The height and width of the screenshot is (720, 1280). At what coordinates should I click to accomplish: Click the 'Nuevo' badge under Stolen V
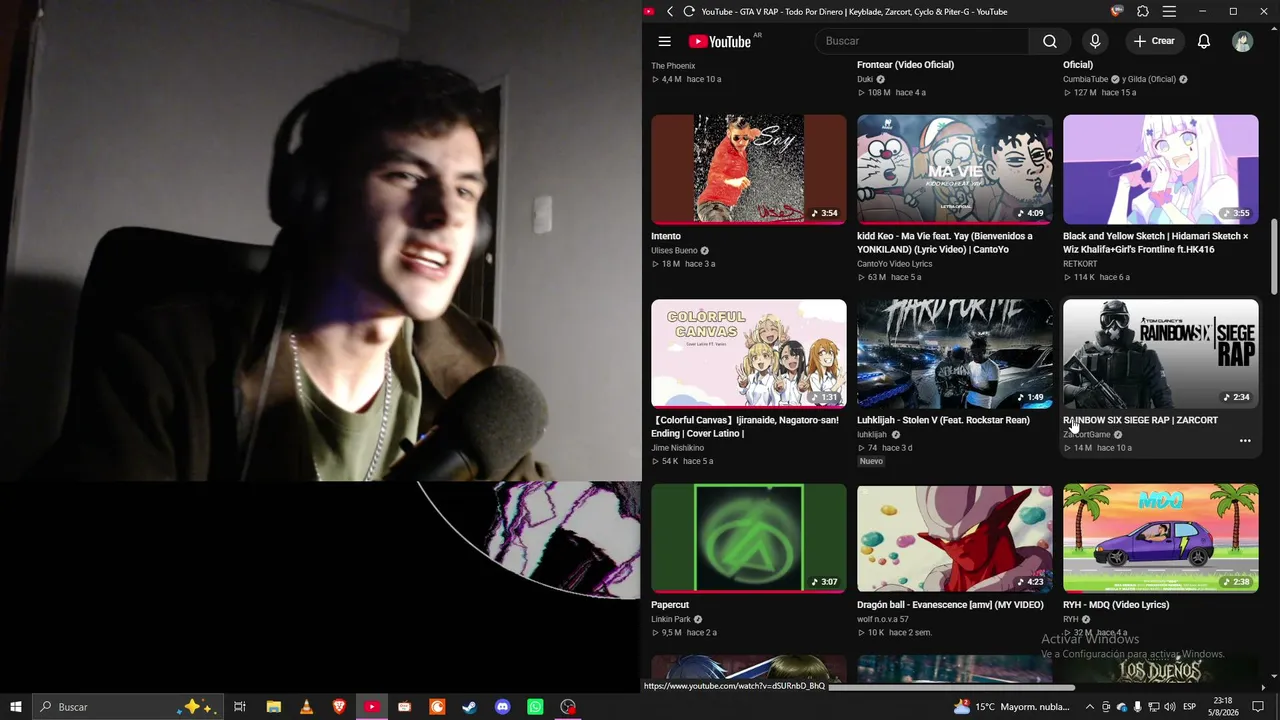(871, 461)
